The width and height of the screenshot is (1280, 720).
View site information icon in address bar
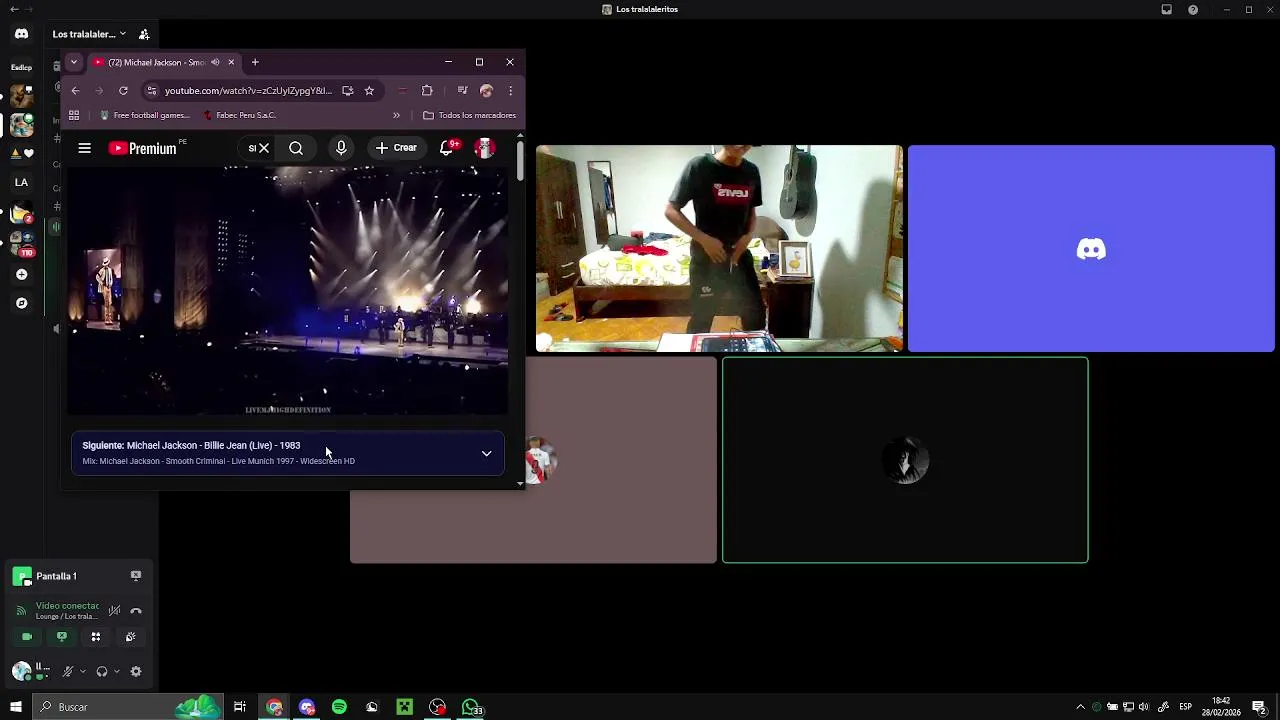tap(151, 91)
